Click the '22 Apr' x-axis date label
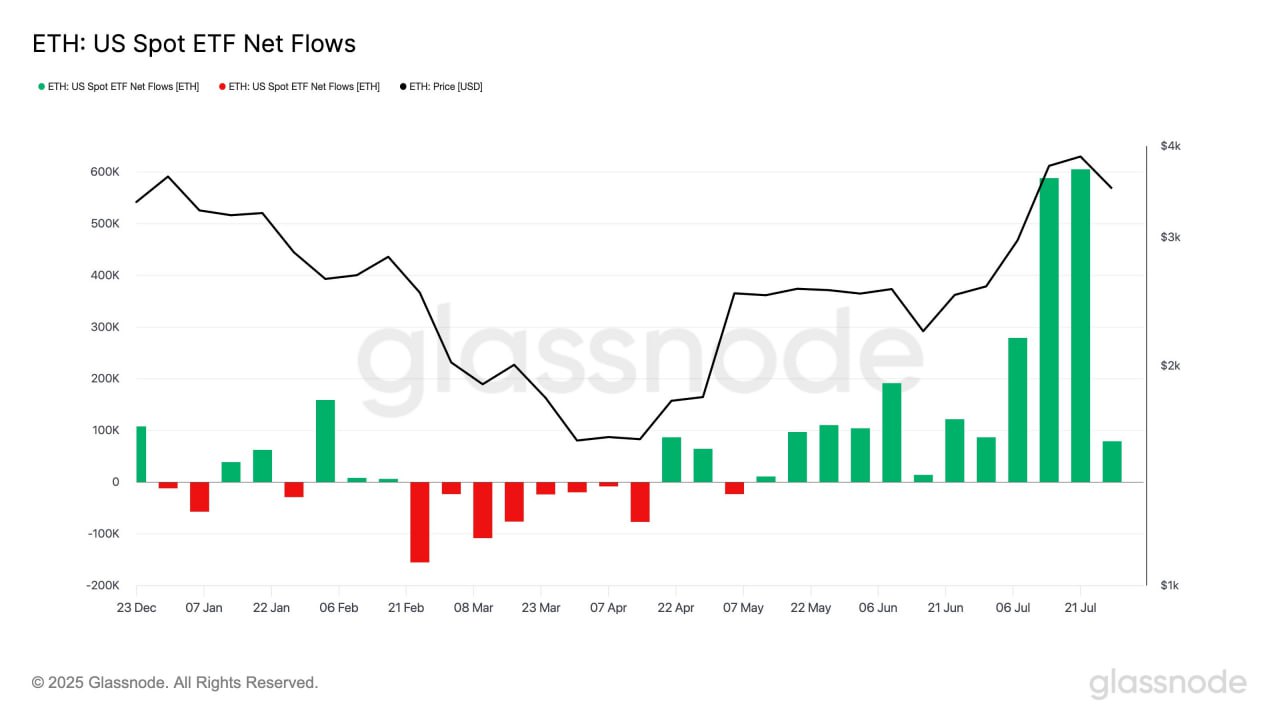This screenshot has width=1280, height=720. pos(677,608)
